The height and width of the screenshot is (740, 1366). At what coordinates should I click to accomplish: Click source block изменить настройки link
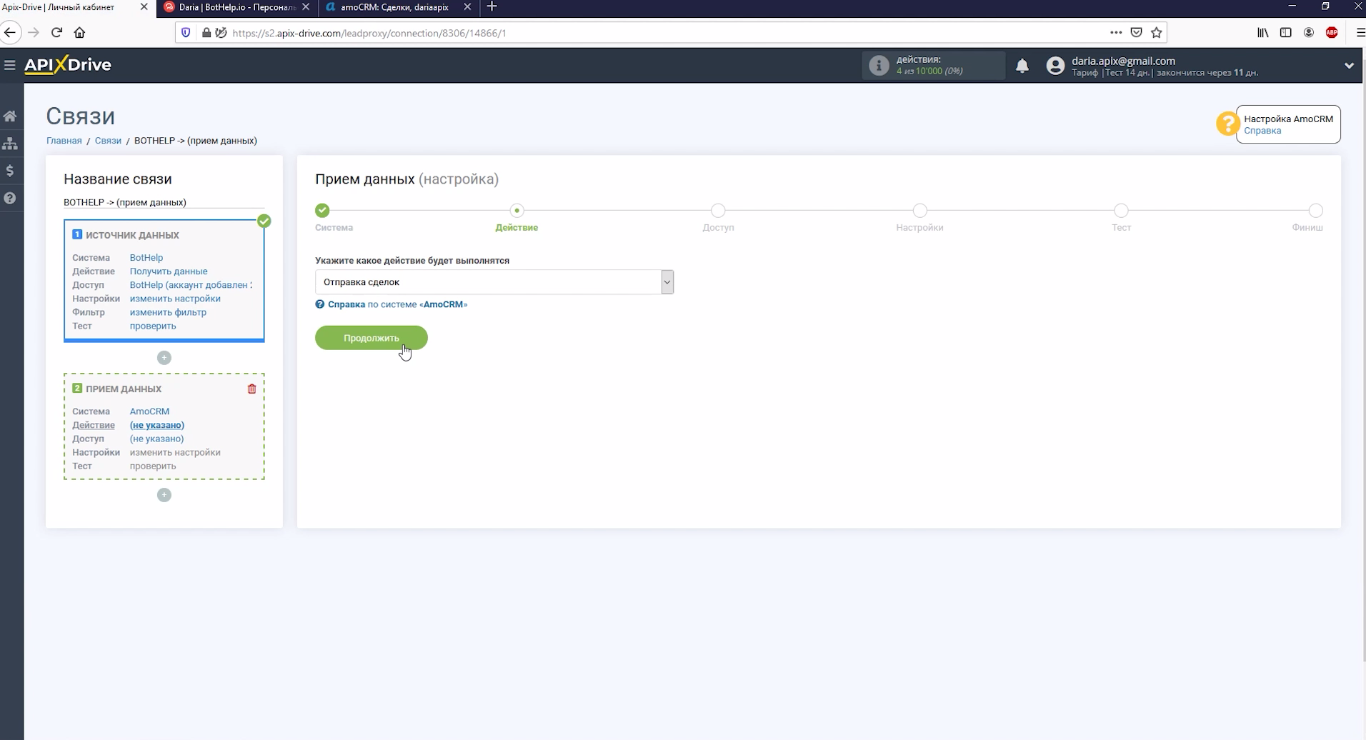pos(175,298)
